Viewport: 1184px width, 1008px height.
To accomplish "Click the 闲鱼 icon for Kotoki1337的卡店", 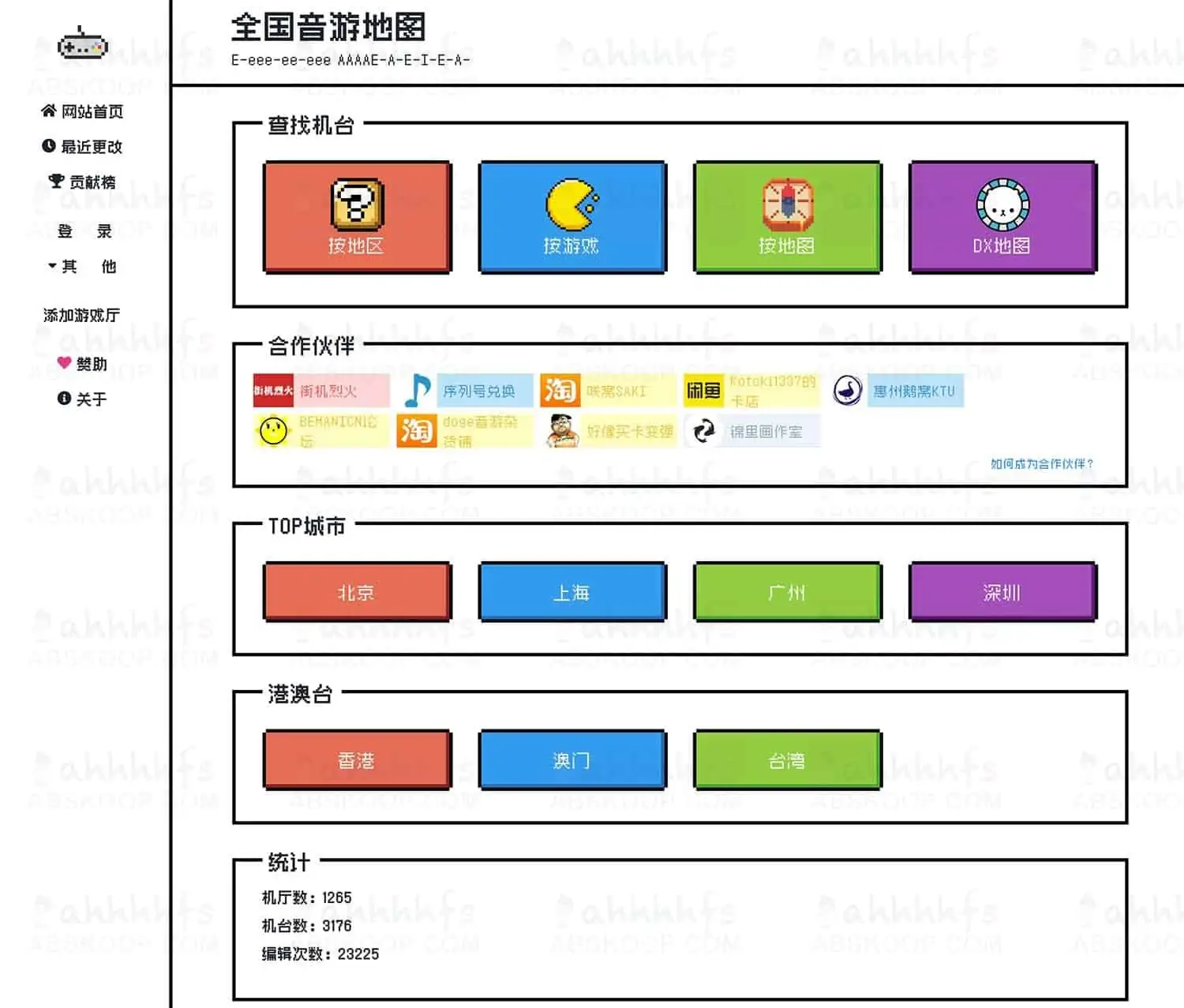I will [704, 391].
